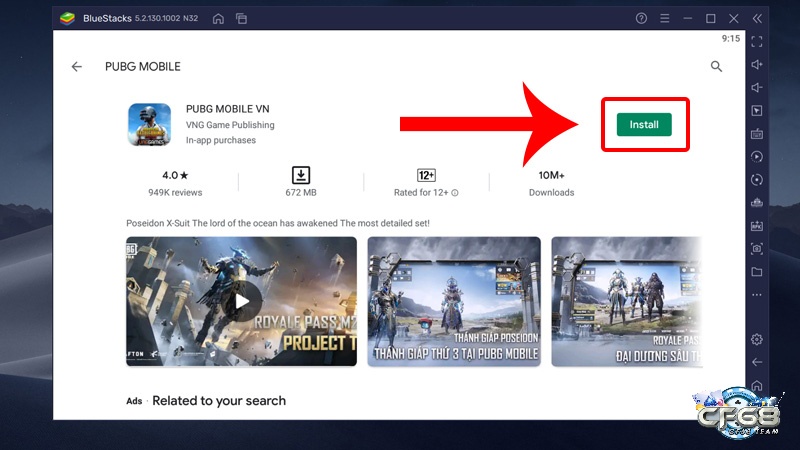Open the macro recorder play icon

[757, 157]
